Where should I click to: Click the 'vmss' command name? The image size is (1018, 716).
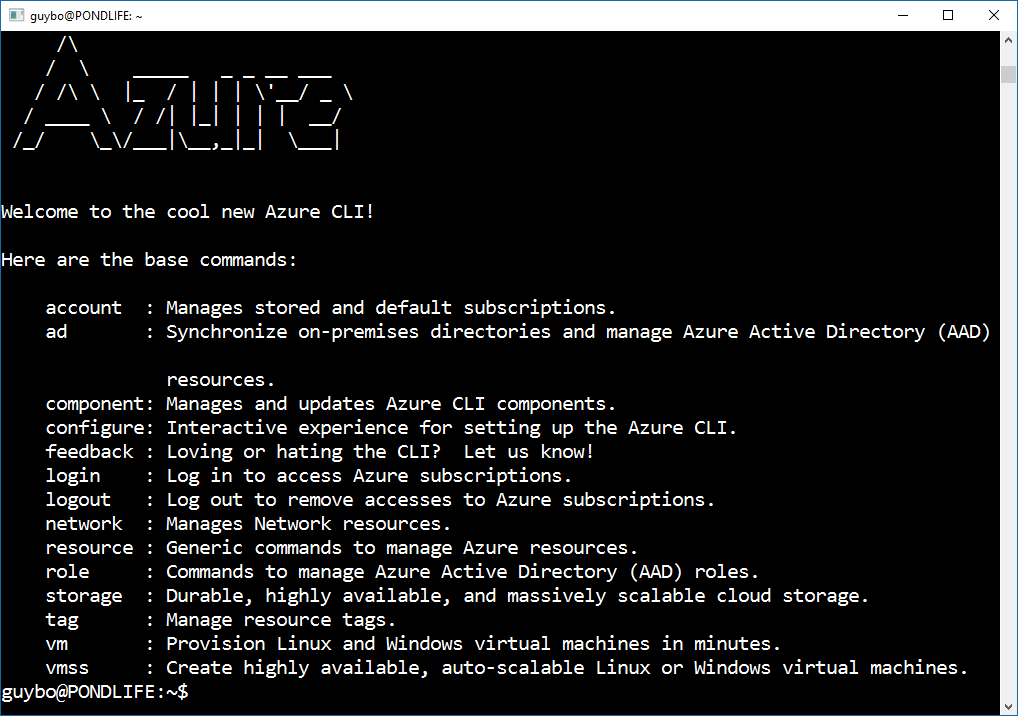click(68, 668)
